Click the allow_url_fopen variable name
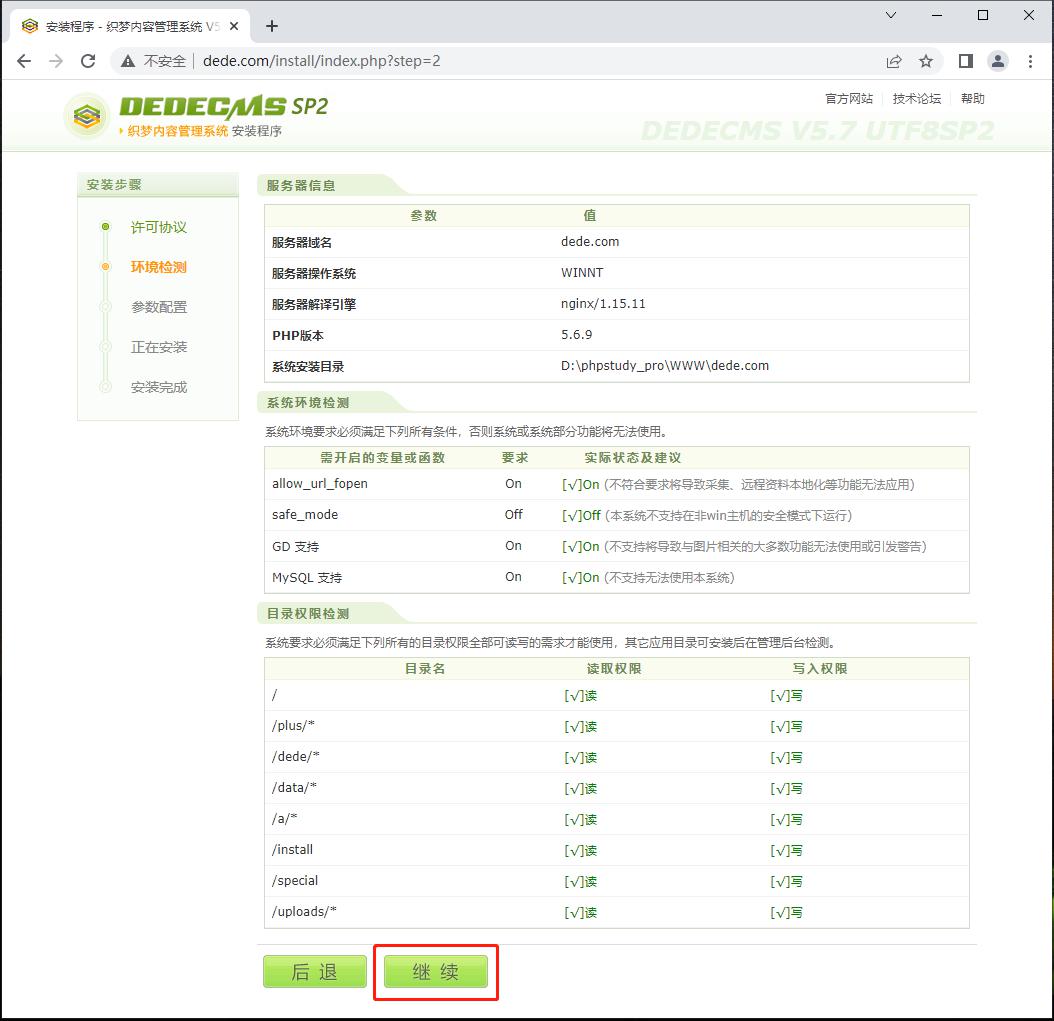 pyautogui.click(x=320, y=484)
